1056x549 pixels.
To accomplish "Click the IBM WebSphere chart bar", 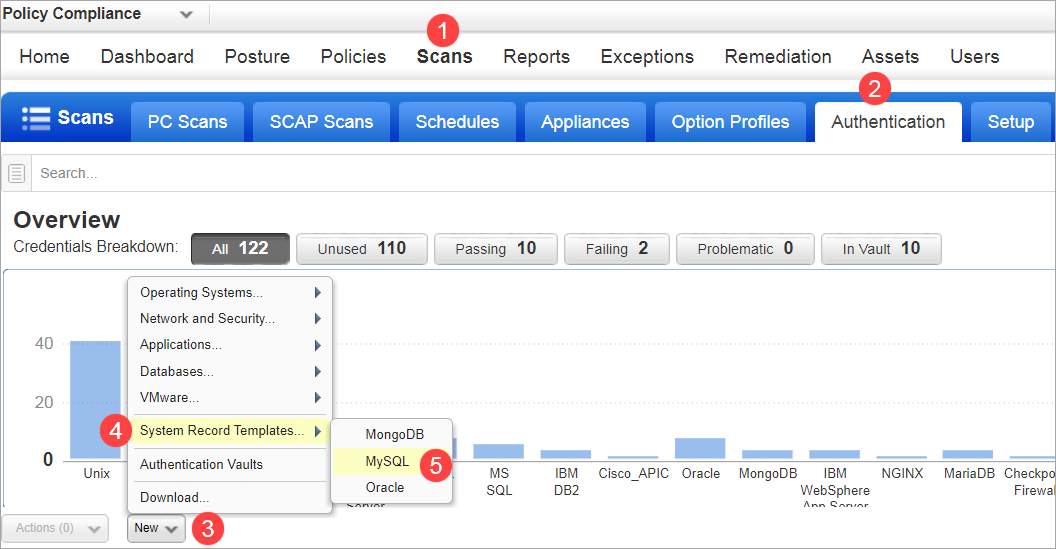I will click(x=834, y=455).
